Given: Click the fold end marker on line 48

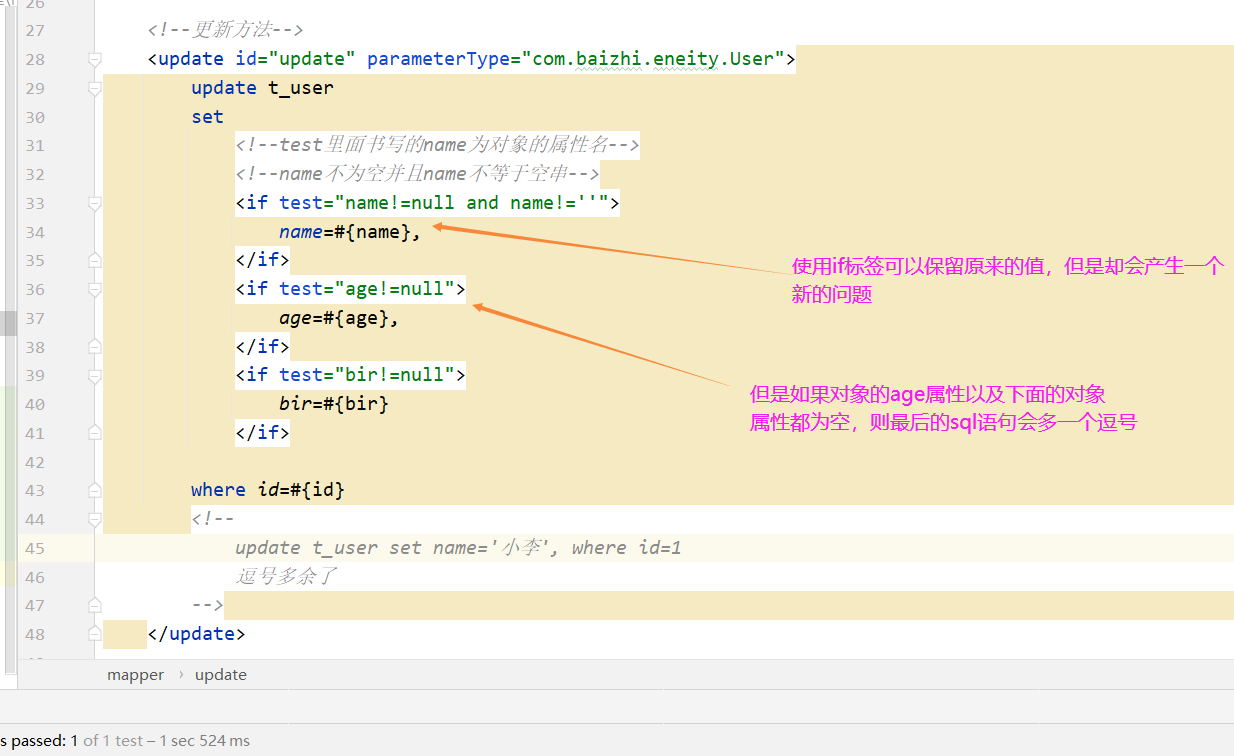Looking at the screenshot, I should [x=95, y=634].
